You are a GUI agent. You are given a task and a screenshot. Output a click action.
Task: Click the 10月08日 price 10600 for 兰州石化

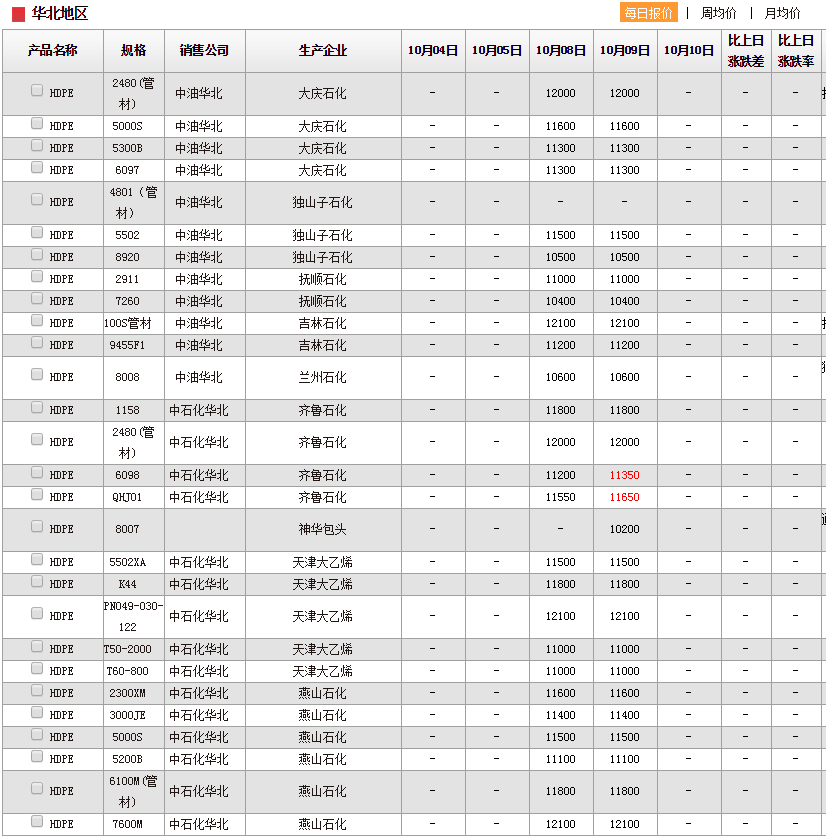pyautogui.click(x=561, y=377)
